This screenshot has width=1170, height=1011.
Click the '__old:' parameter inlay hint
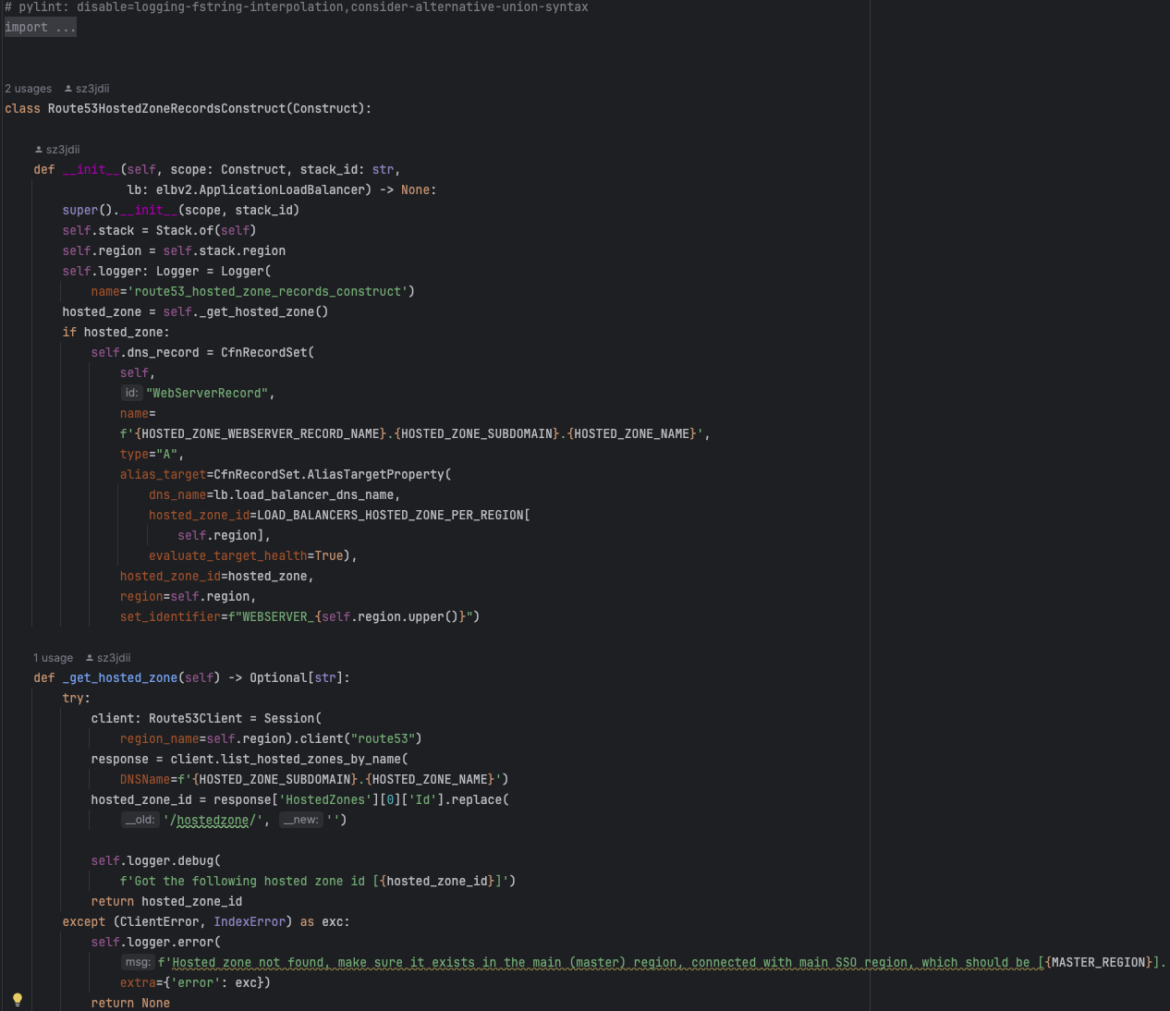141,820
